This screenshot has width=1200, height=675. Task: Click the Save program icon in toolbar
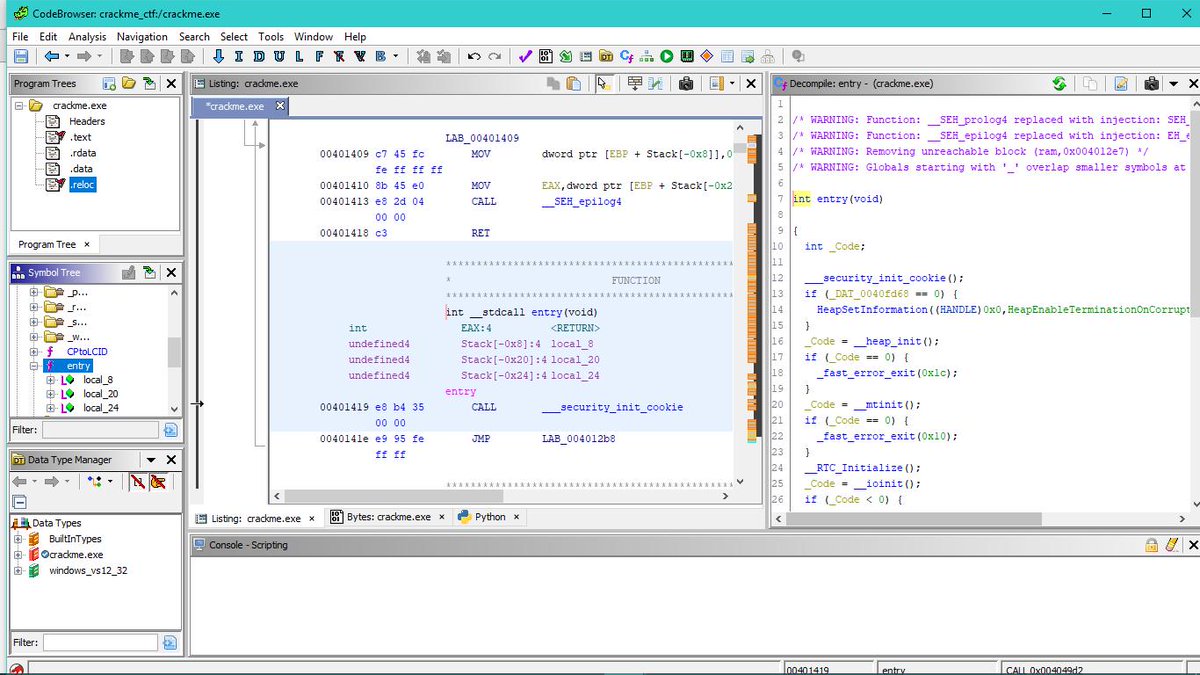point(20,56)
